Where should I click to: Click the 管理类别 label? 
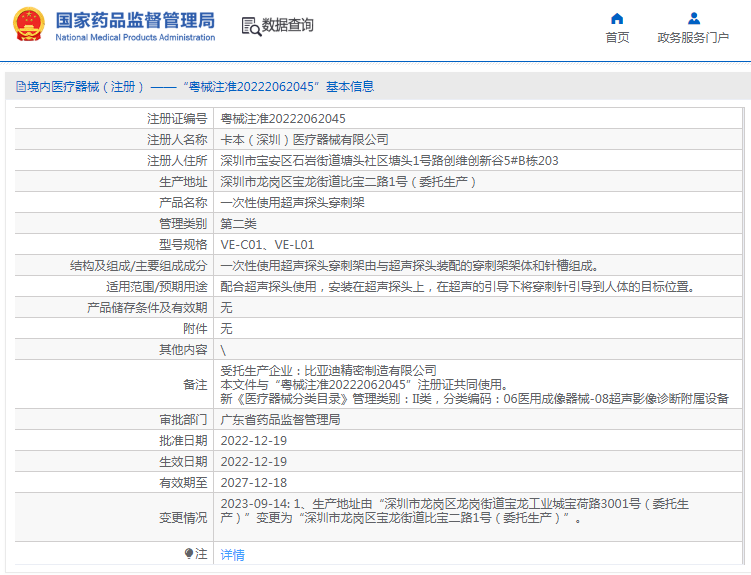pyautogui.click(x=183, y=224)
